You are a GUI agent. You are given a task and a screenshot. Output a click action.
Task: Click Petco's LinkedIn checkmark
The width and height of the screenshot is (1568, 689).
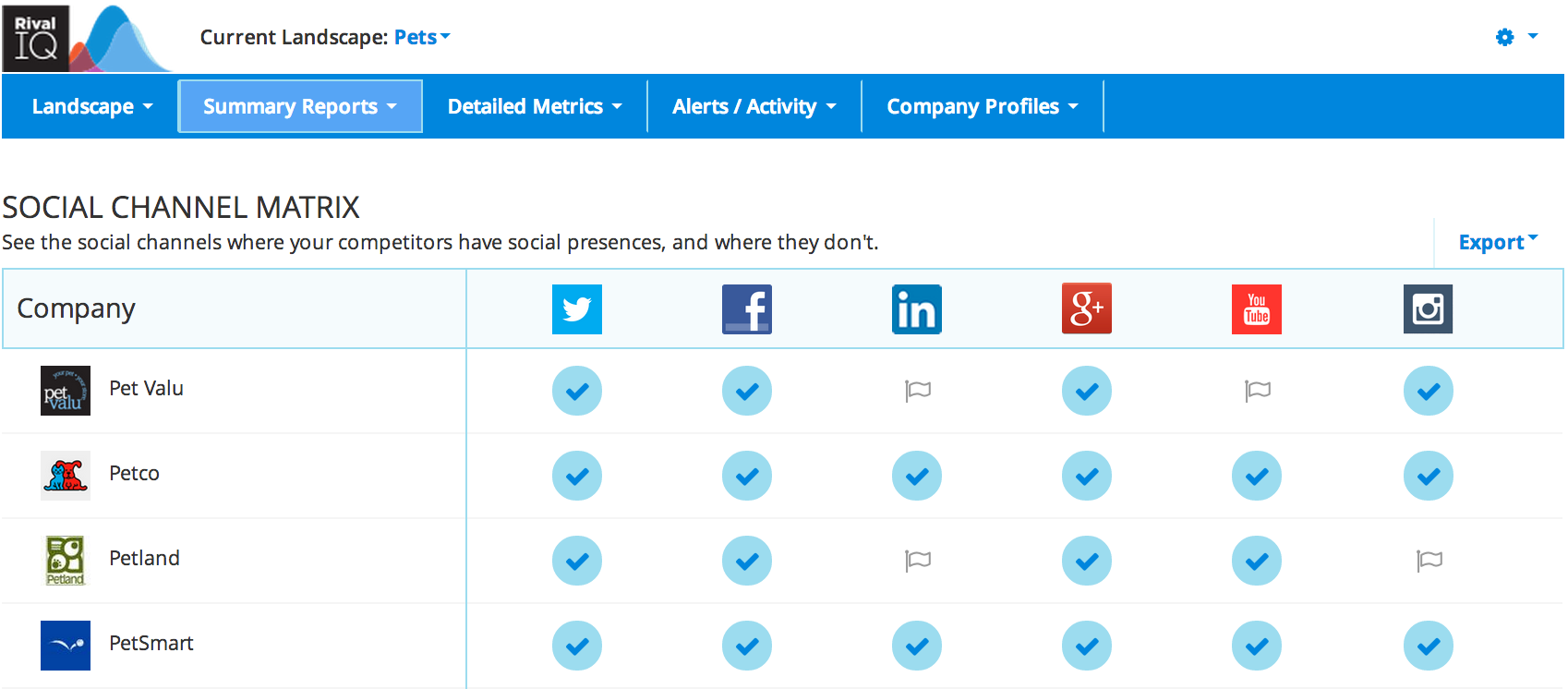917,476
